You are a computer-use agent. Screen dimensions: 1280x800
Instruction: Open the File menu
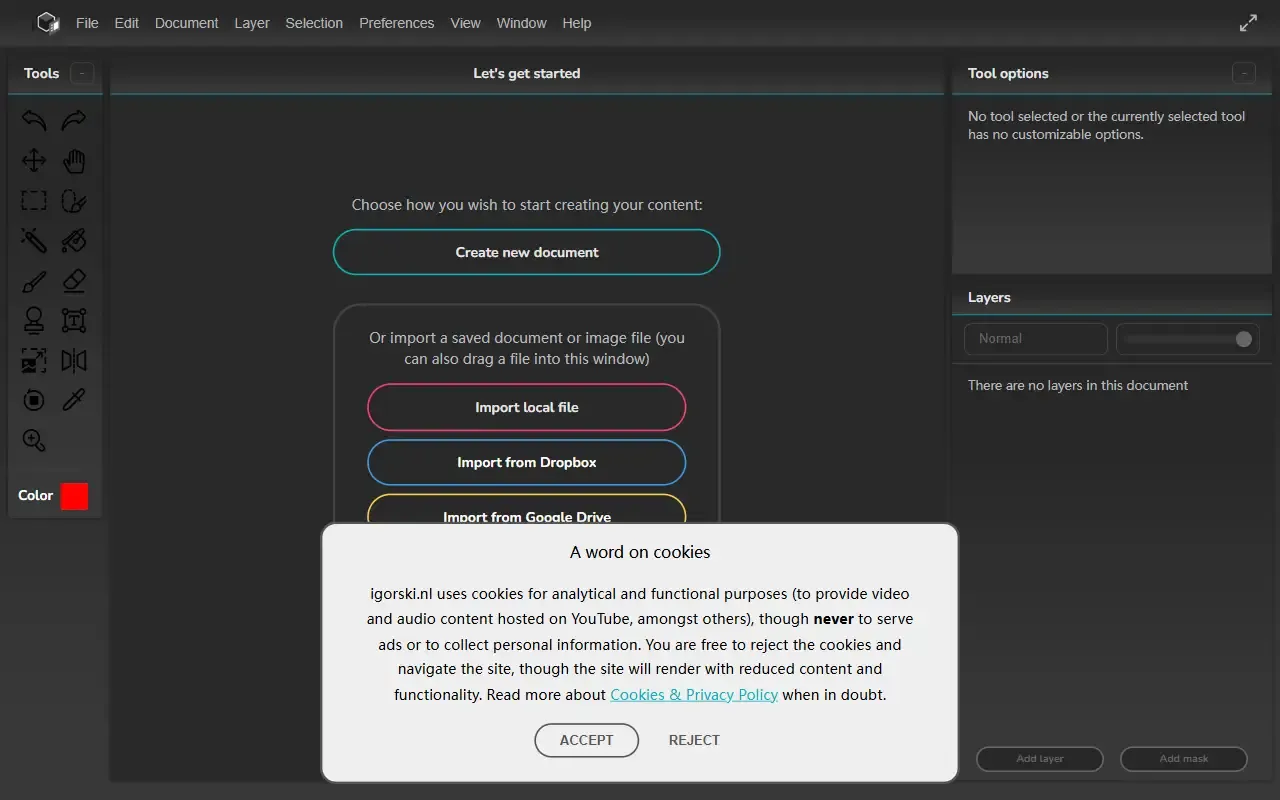point(87,23)
